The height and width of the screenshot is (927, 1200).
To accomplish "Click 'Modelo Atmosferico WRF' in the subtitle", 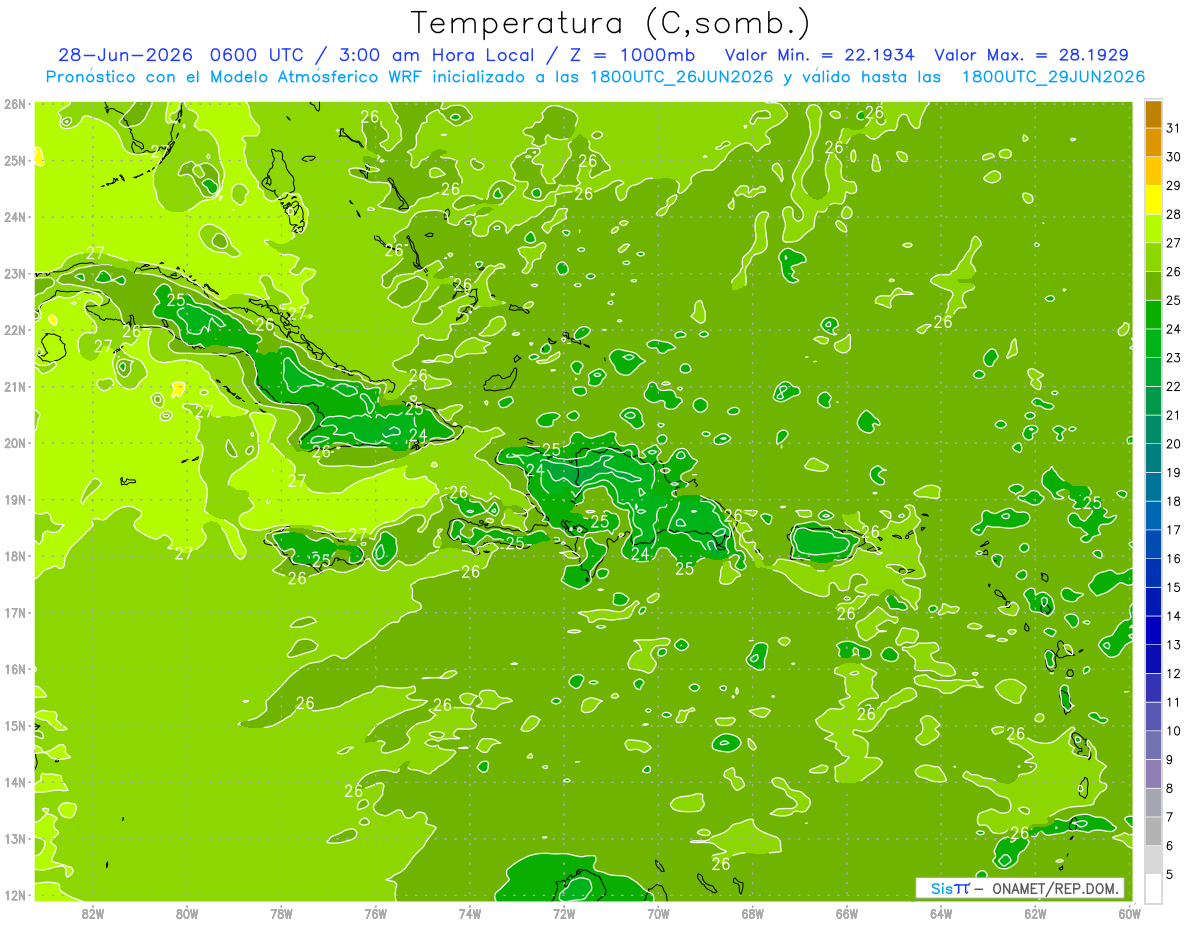I will click(316, 77).
